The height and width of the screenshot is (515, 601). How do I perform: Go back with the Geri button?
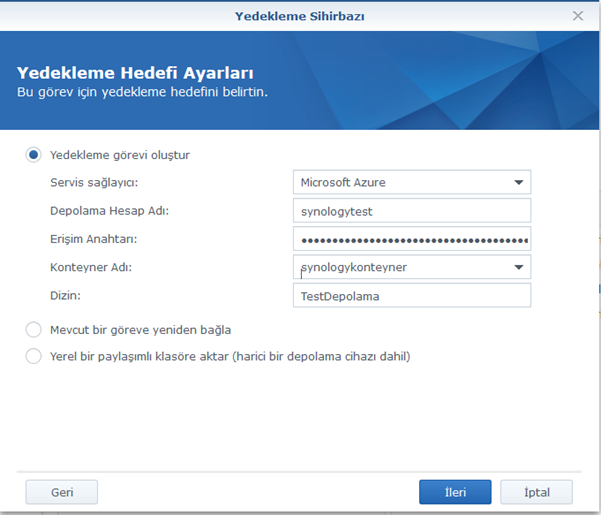tap(62, 492)
